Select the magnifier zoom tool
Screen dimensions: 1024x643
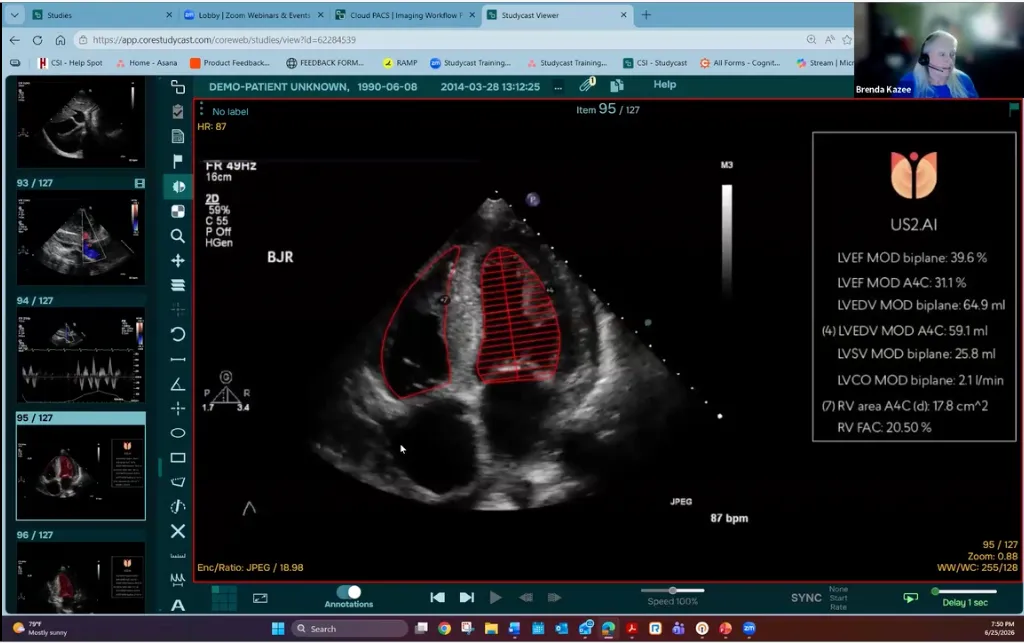178,236
